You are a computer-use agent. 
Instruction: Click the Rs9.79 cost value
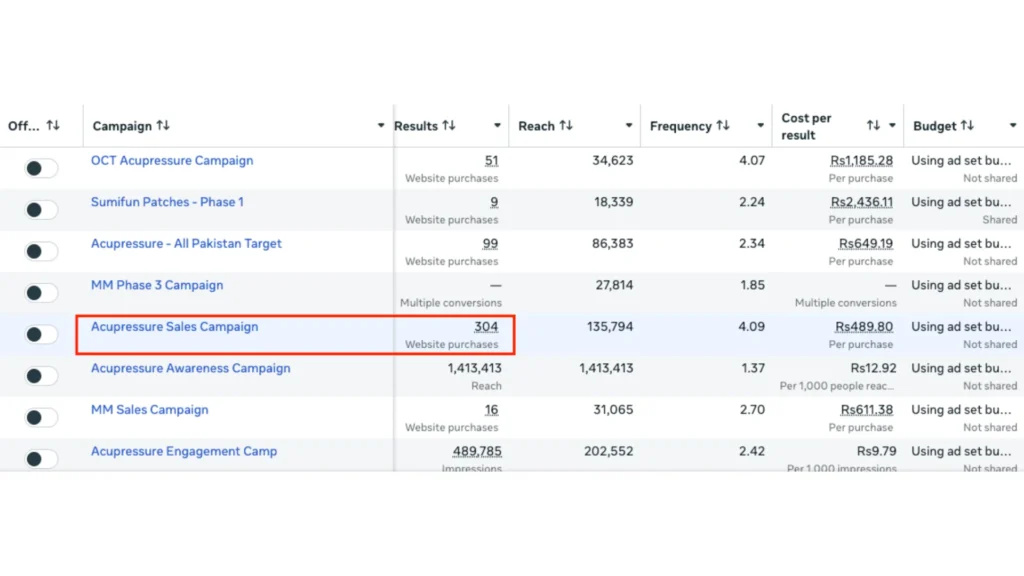point(876,451)
